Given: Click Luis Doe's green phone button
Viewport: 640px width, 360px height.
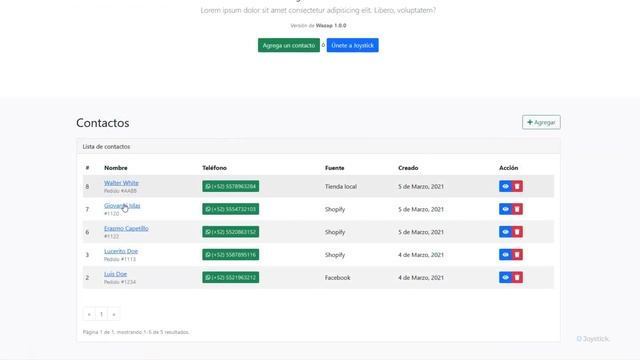Looking at the screenshot, I should click(x=231, y=278).
